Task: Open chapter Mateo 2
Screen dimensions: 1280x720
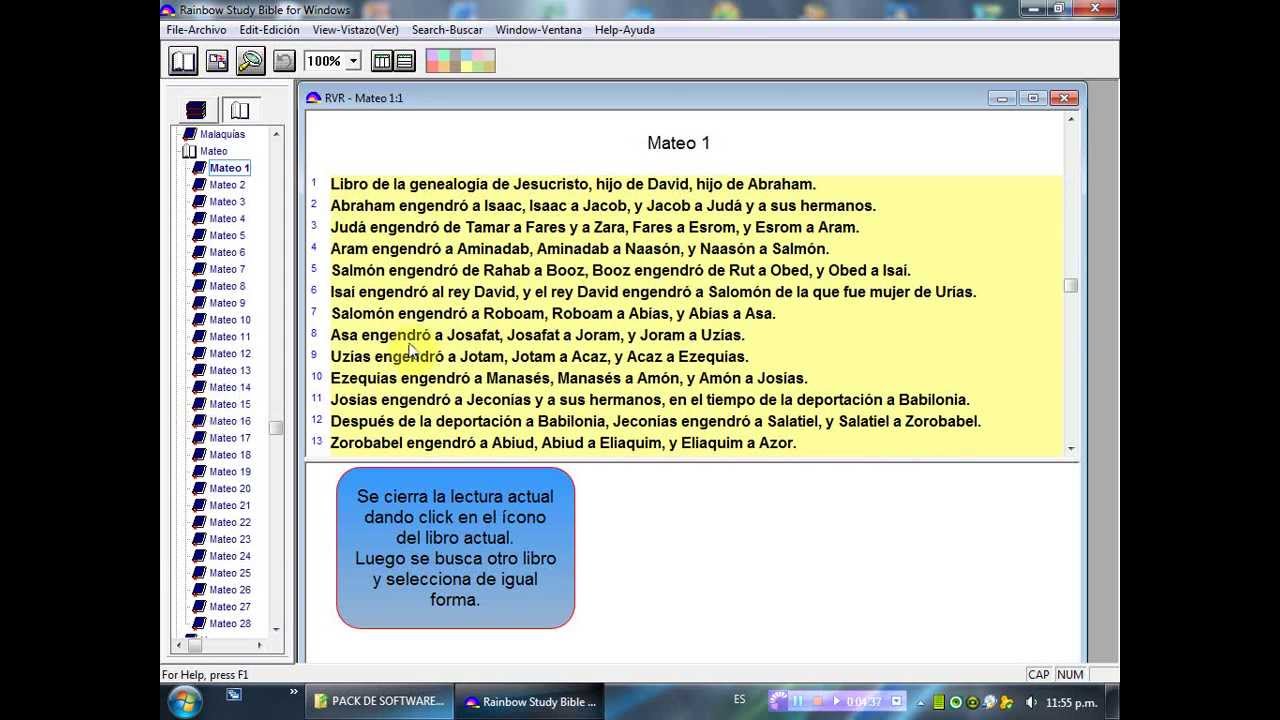Action: tap(227, 185)
